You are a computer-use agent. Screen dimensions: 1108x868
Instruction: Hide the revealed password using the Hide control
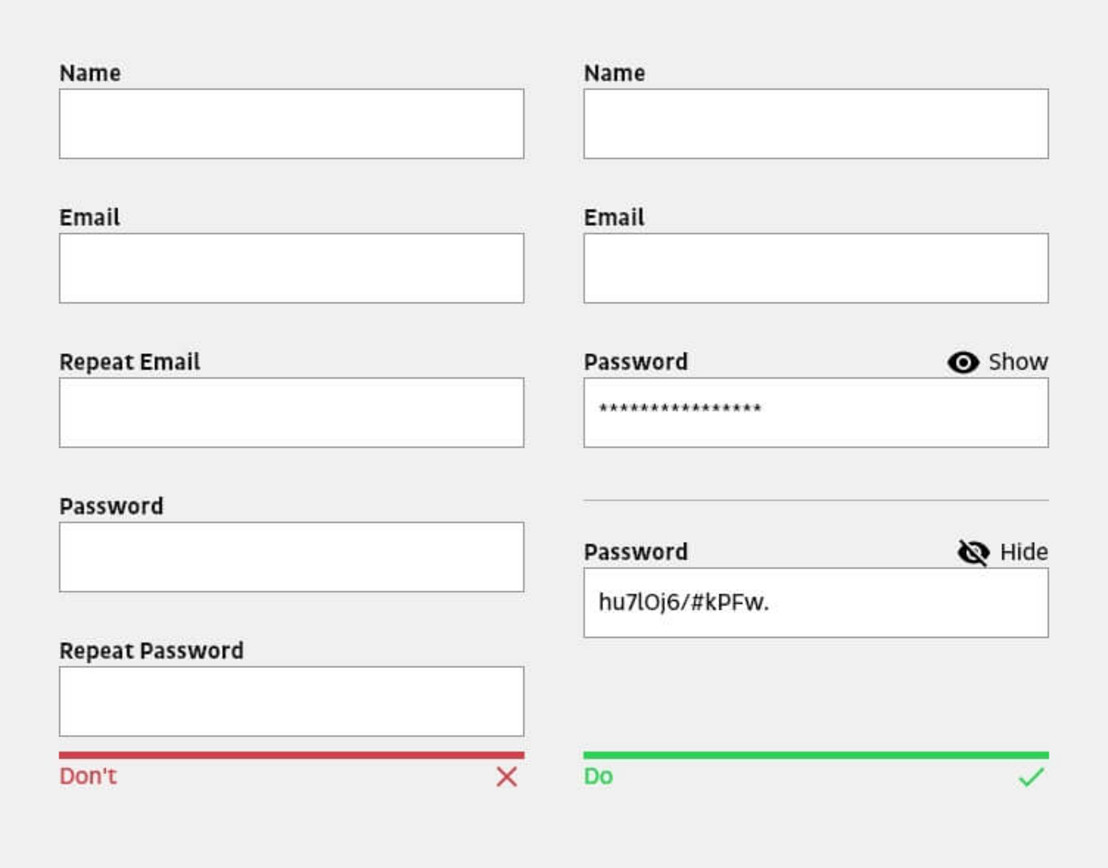pos(1023,551)
